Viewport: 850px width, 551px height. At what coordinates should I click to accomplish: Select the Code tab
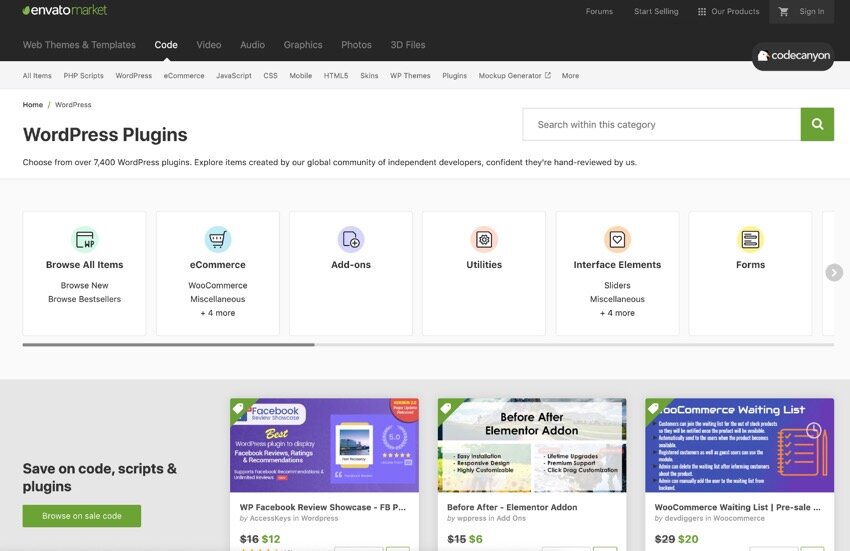pos(166,44)
